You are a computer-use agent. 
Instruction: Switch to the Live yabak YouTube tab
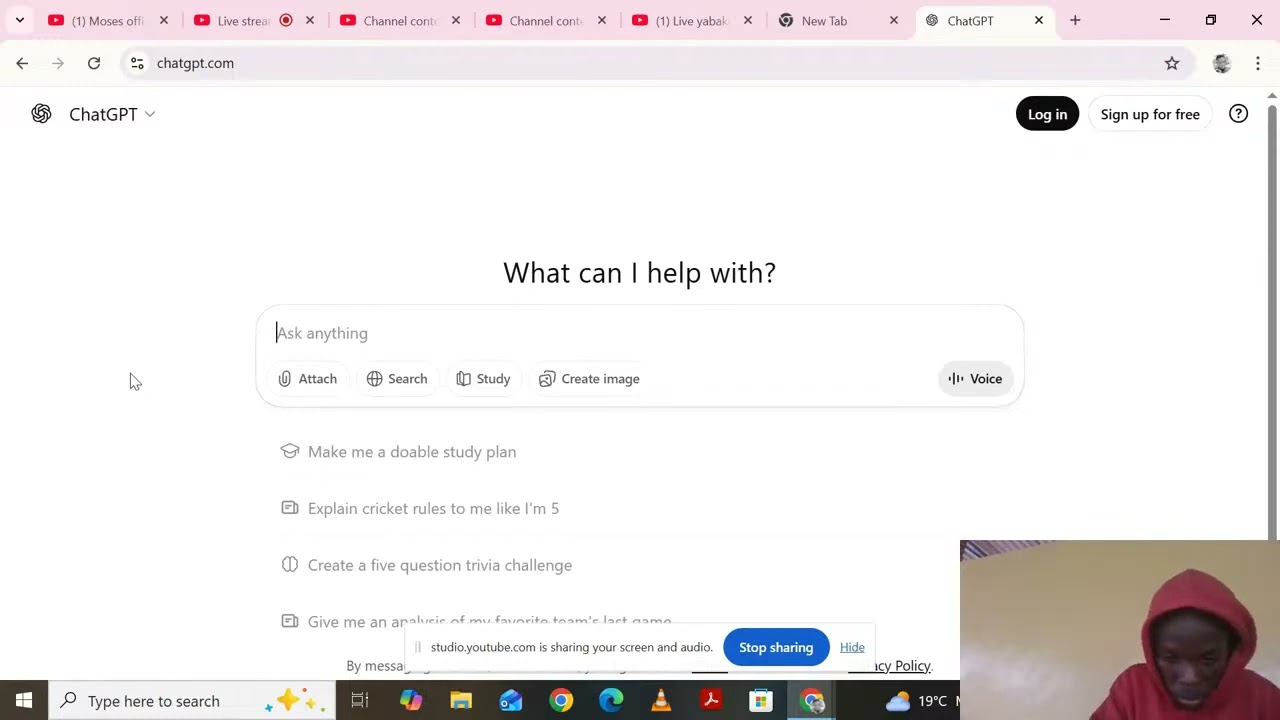tap(693, 20)
